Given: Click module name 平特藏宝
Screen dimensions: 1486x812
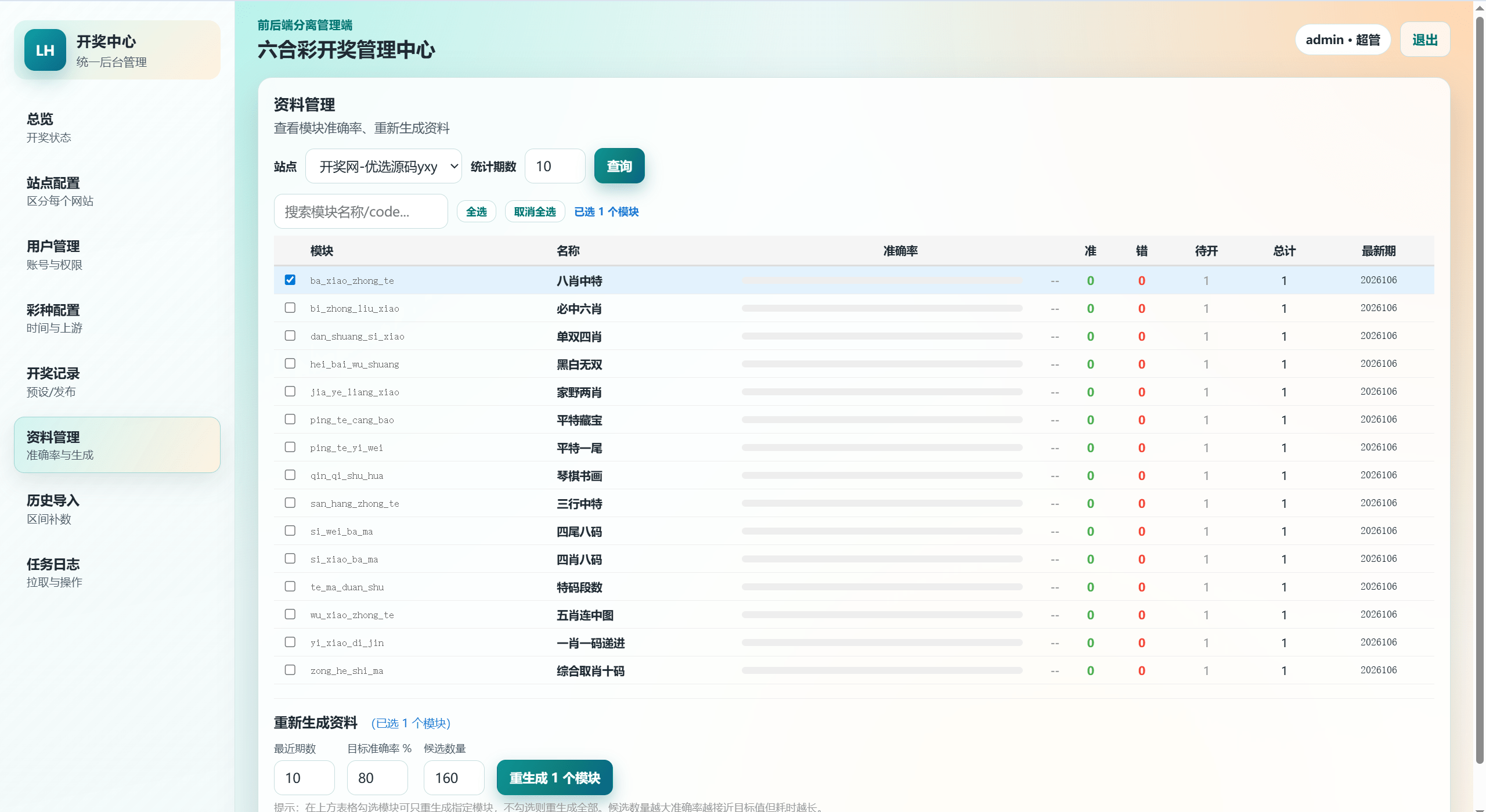Looking at the screenshot, I should 579,420.
